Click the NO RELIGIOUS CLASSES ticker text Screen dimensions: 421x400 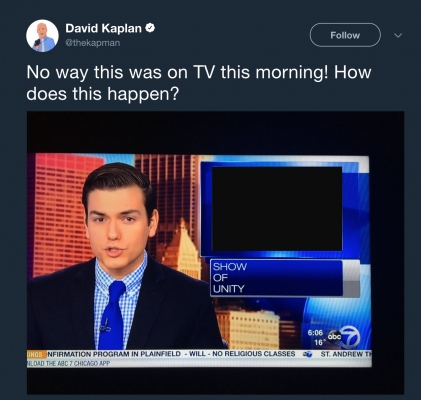[x=254, y=354]
